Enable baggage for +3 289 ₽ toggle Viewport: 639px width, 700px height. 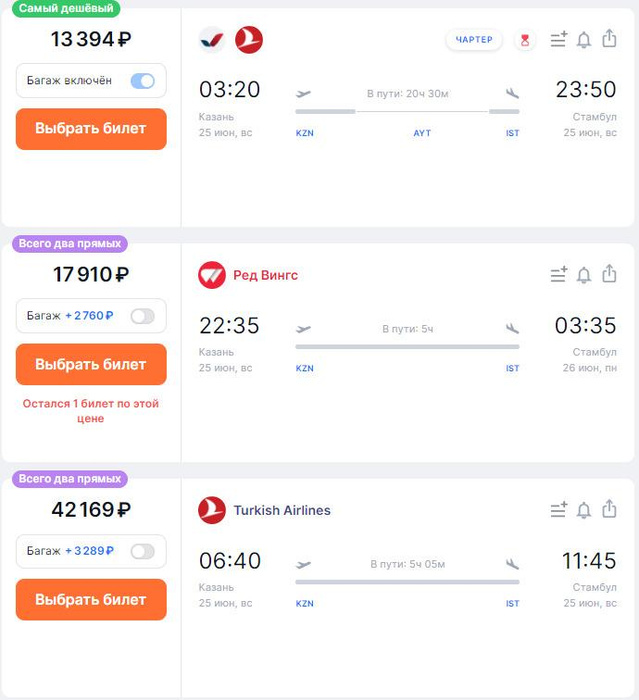tap(142, 551)
